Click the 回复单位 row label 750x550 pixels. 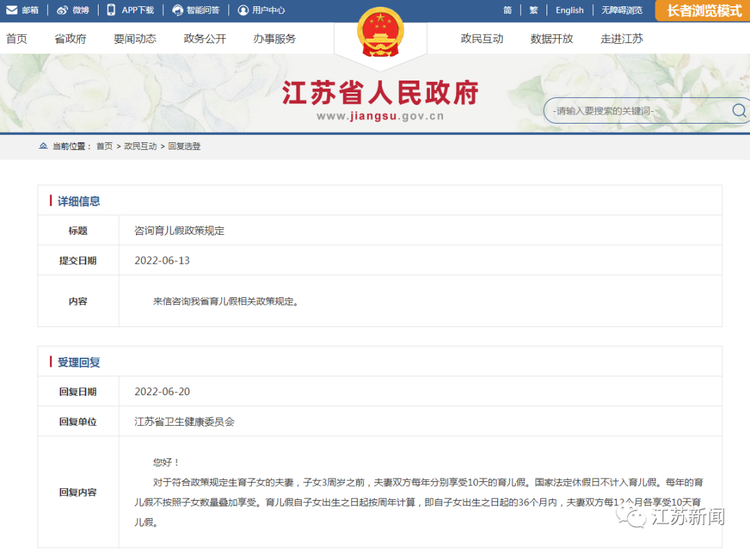(x=78, y=422)
